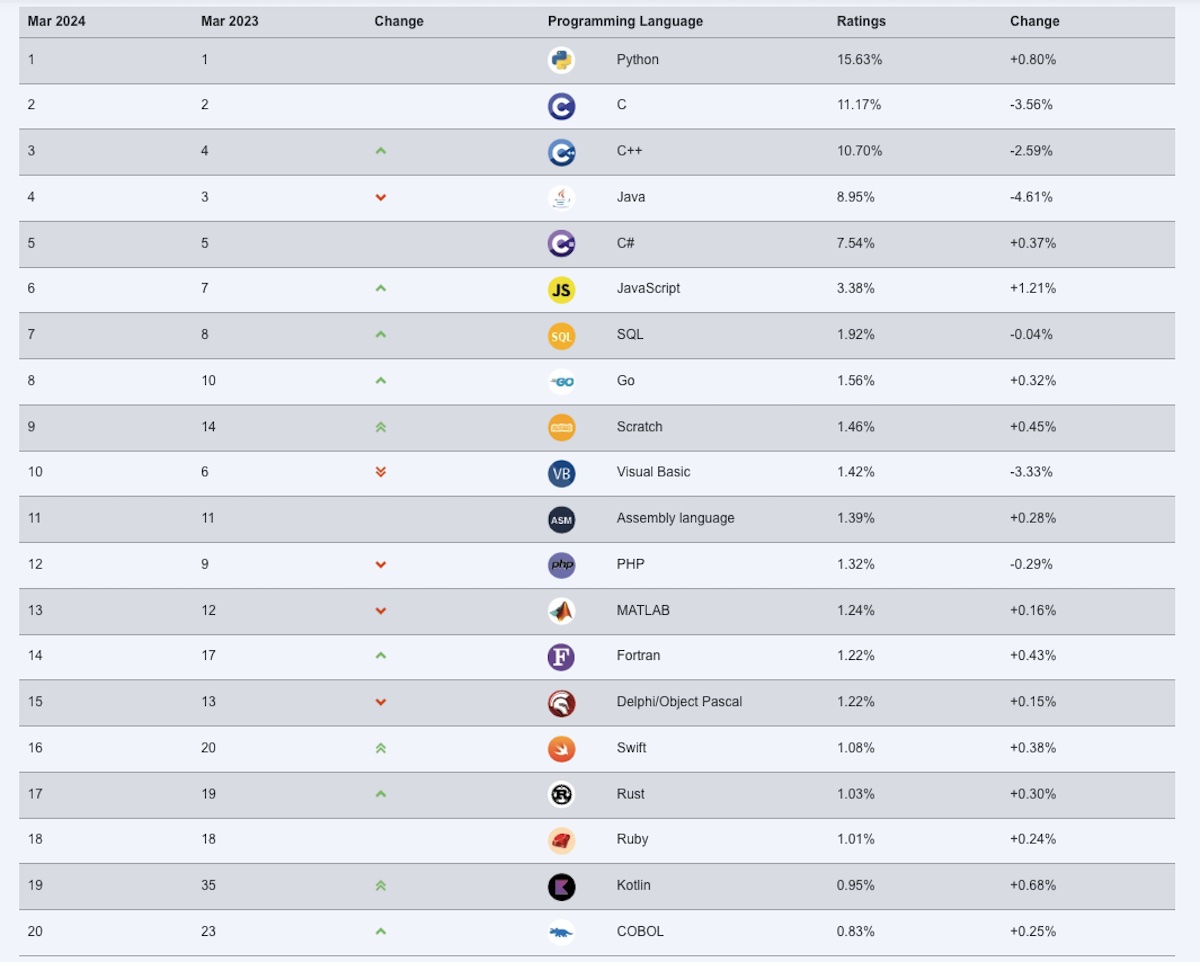
Task: Click the PHP logo icon
Action: 561,565
